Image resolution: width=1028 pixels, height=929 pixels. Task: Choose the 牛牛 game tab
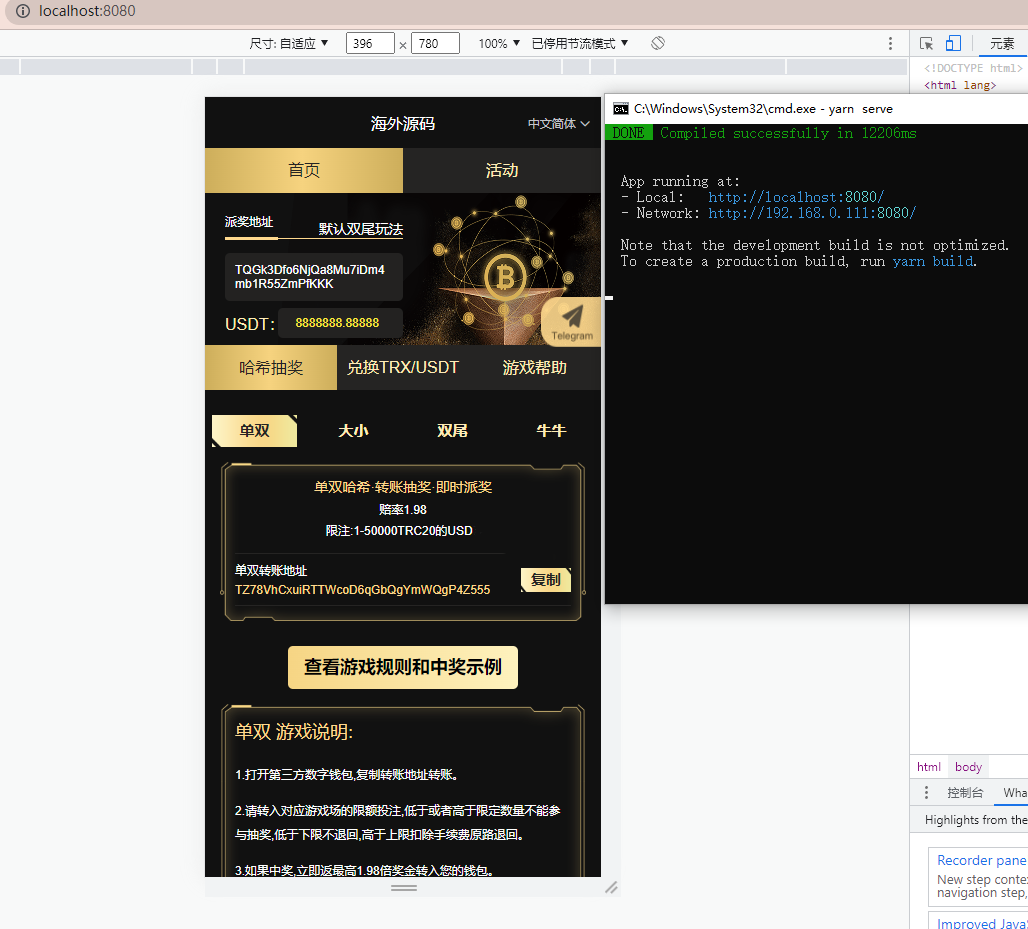pyautogui.click(x=551, y=431)
